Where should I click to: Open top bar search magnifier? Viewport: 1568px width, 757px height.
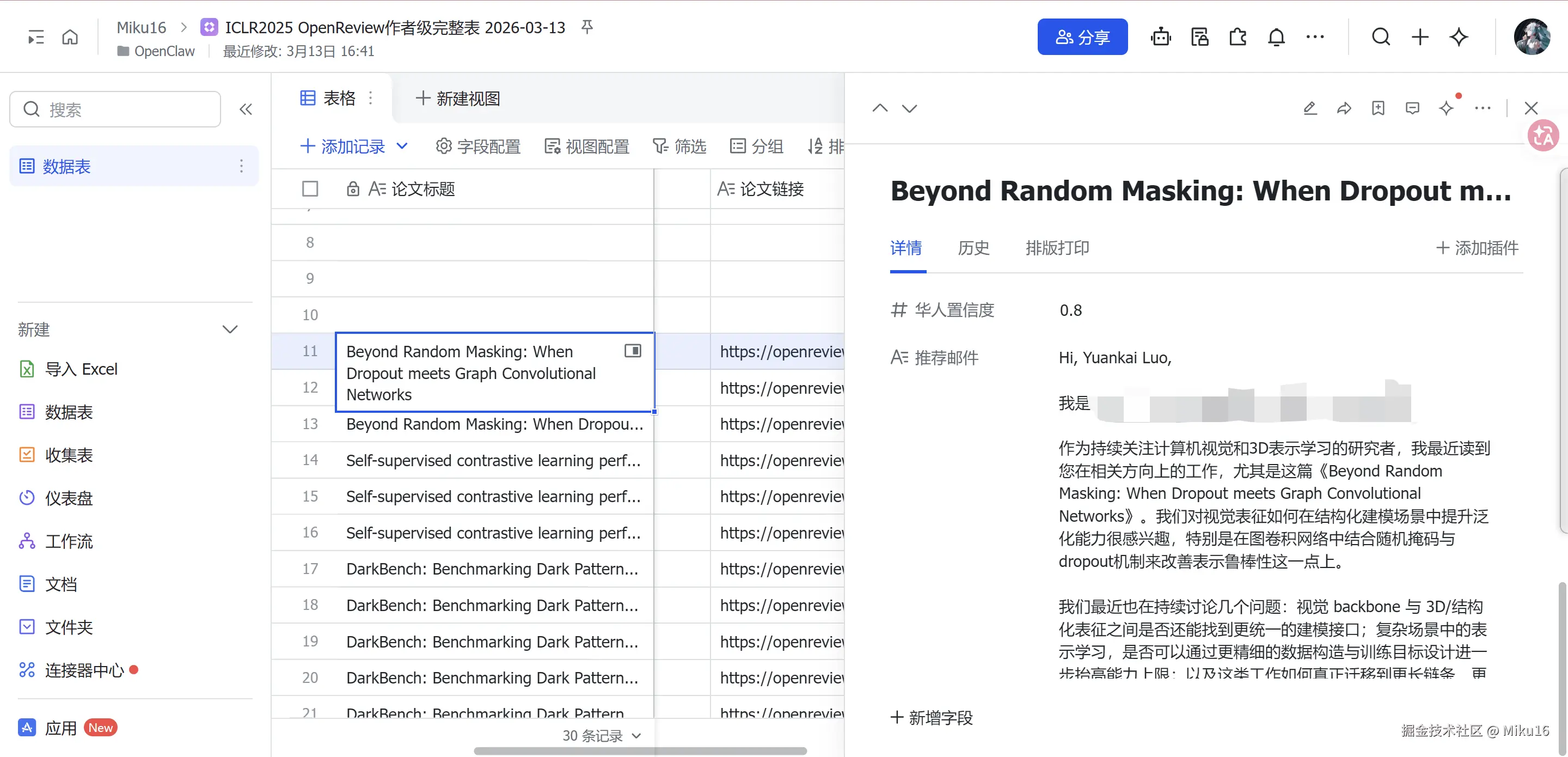(x=1381, y=37)
